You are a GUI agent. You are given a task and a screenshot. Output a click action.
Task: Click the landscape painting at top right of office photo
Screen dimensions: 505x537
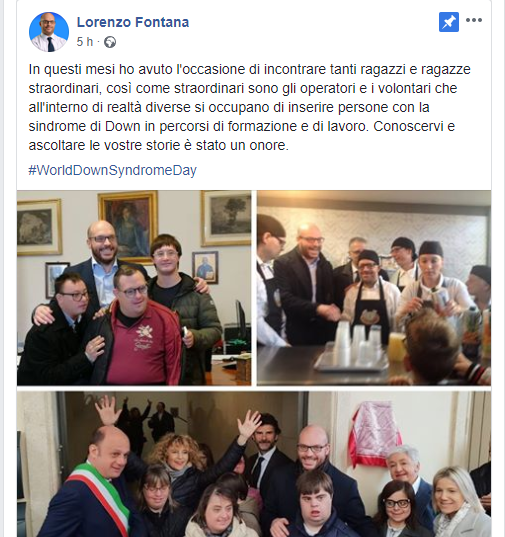pos(227,218)
